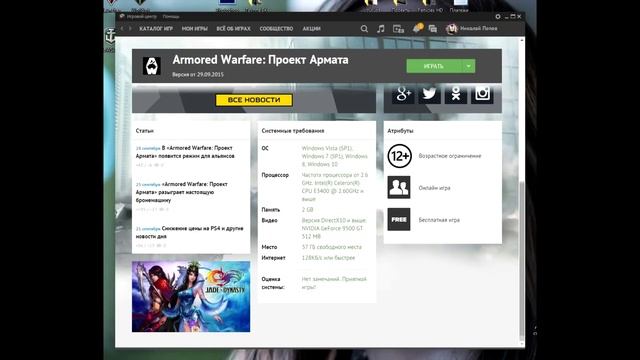Click the Видео requirement label
640x360 pixels.
pos(269,220)
